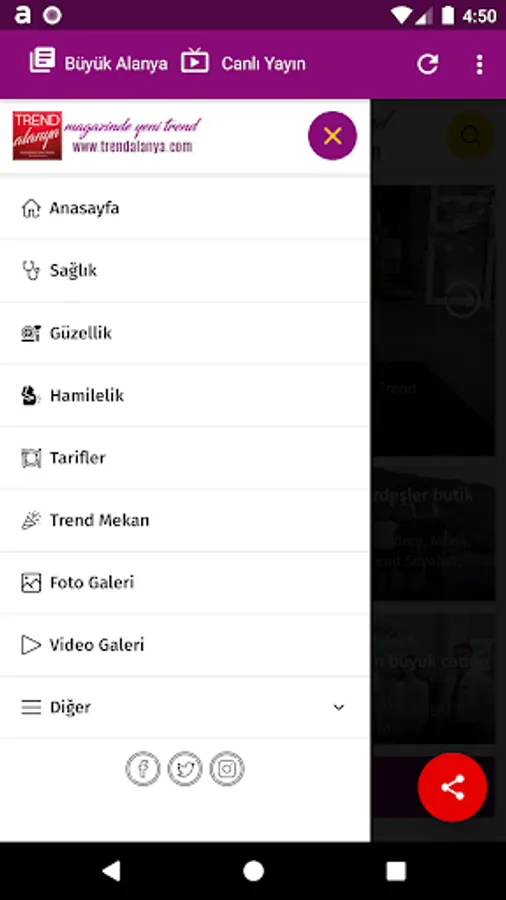Tap the Facebook circle icon
The width and height of the screenshot is (506, 900).
pyautogui.click(x=143, y=768)
